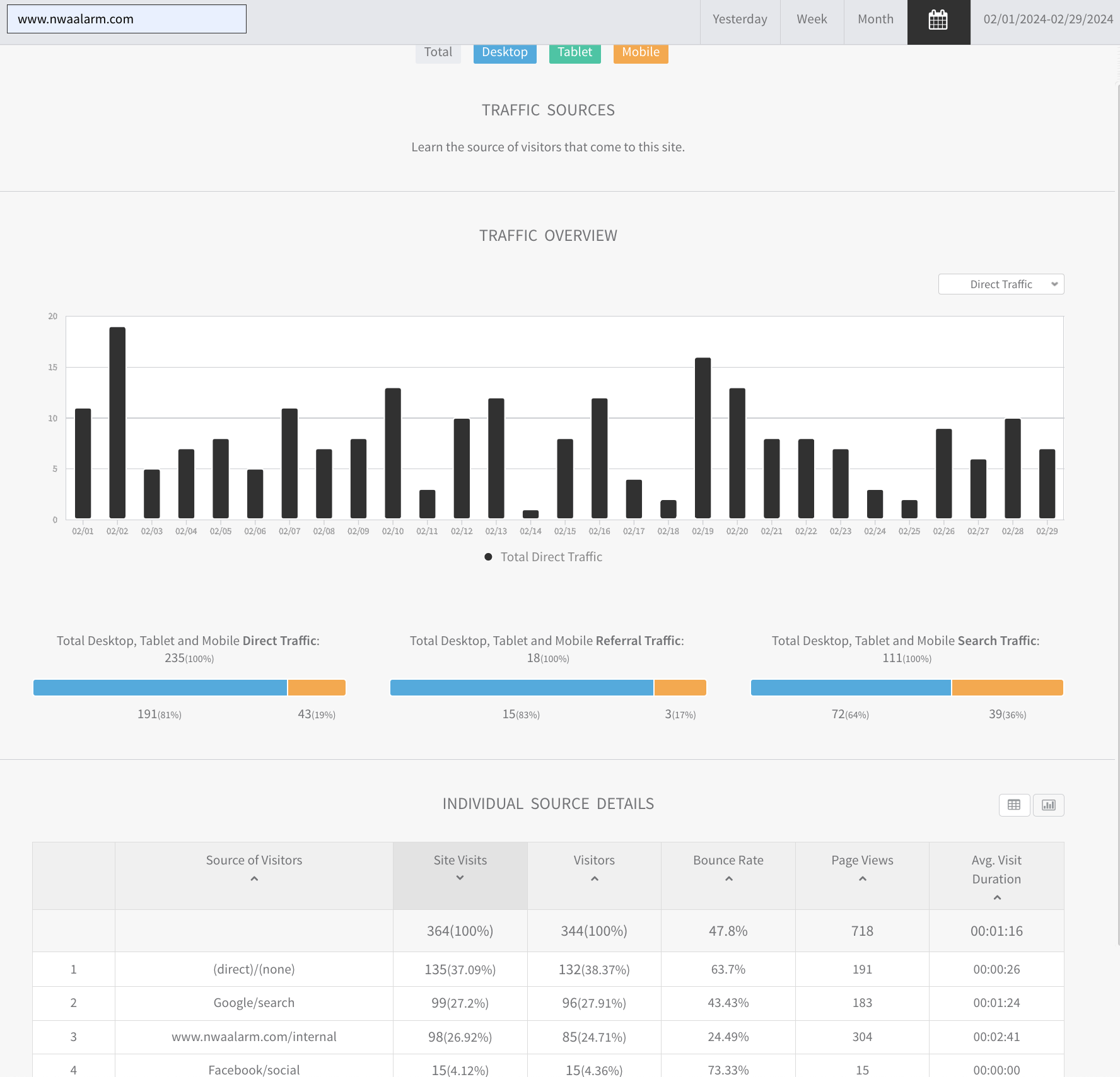Click the 191(81%) desktop direct value

160,714
